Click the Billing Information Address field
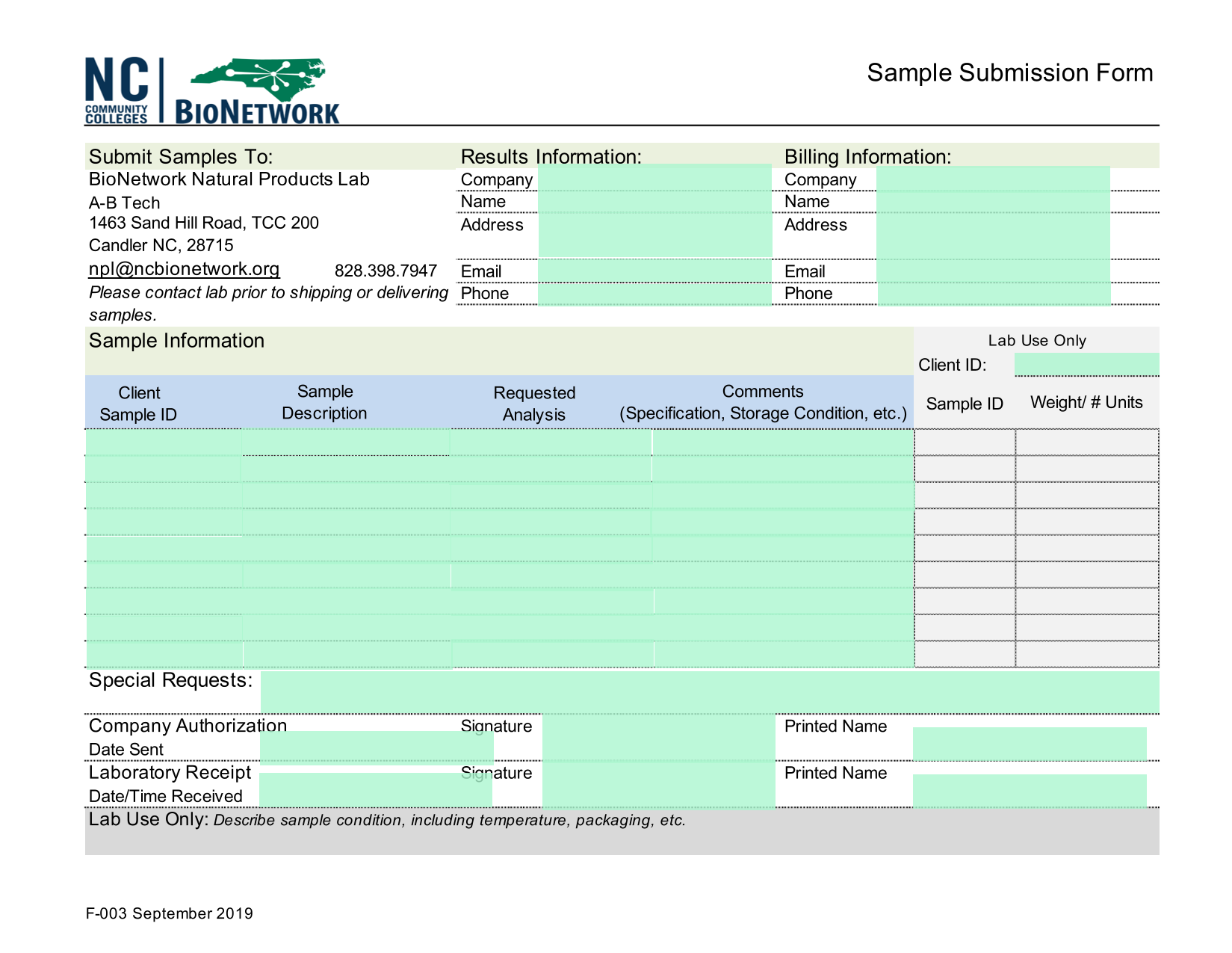Image resolution: width=1232 pixels, height=953 pixels. coord(993,236)
